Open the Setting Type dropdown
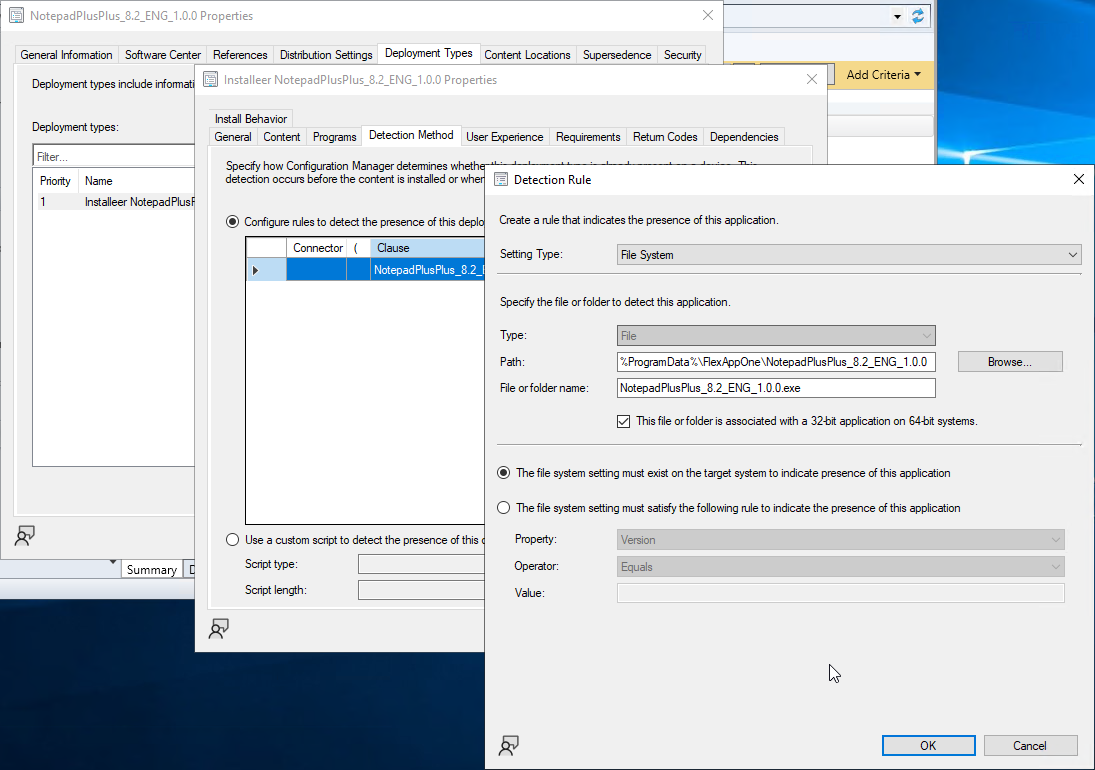Image resolution: width=1095 pixels, height=770 pixels. click(849, 255)
